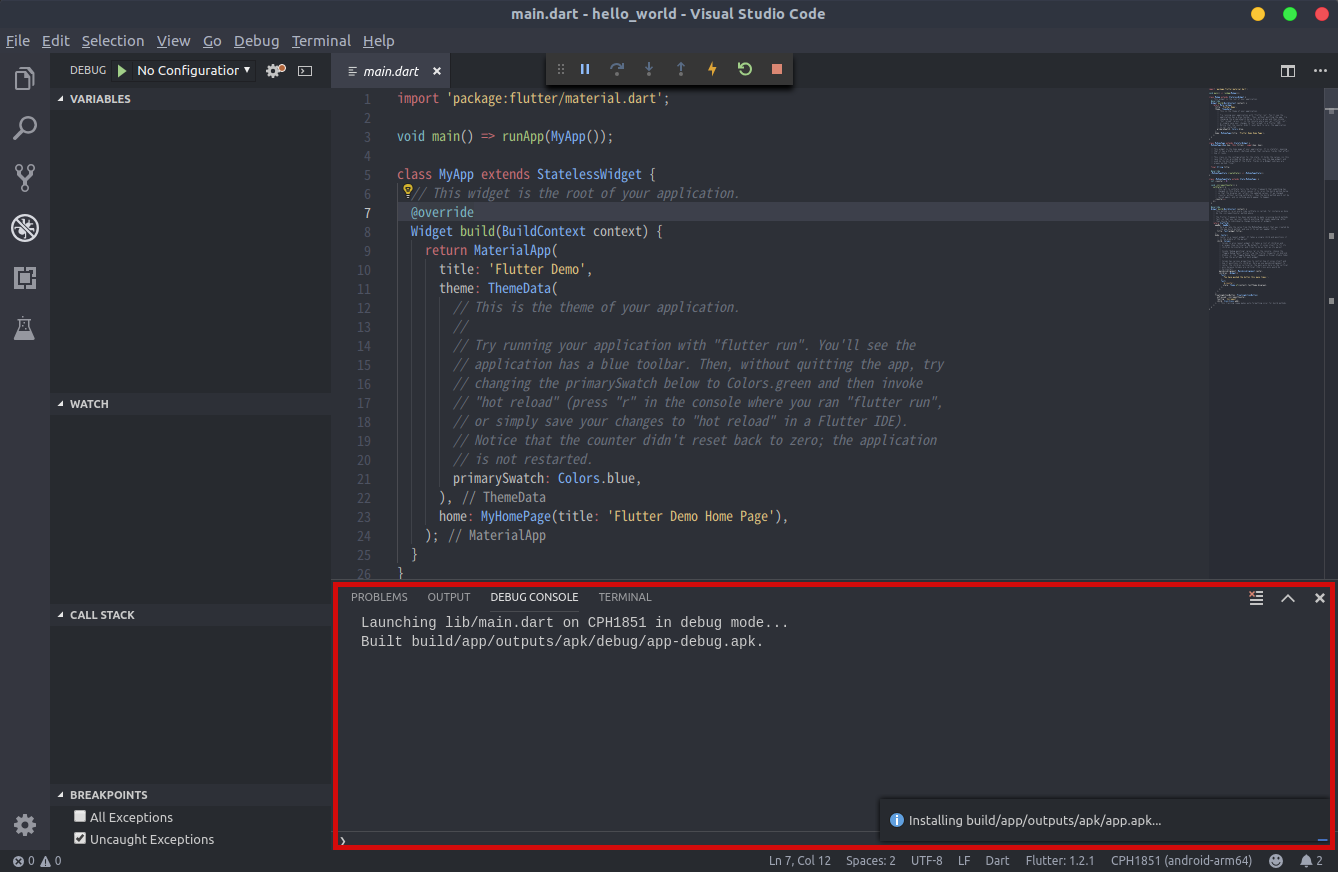
Task: Collapse the Call Stack section
Action: coord(101,615)
